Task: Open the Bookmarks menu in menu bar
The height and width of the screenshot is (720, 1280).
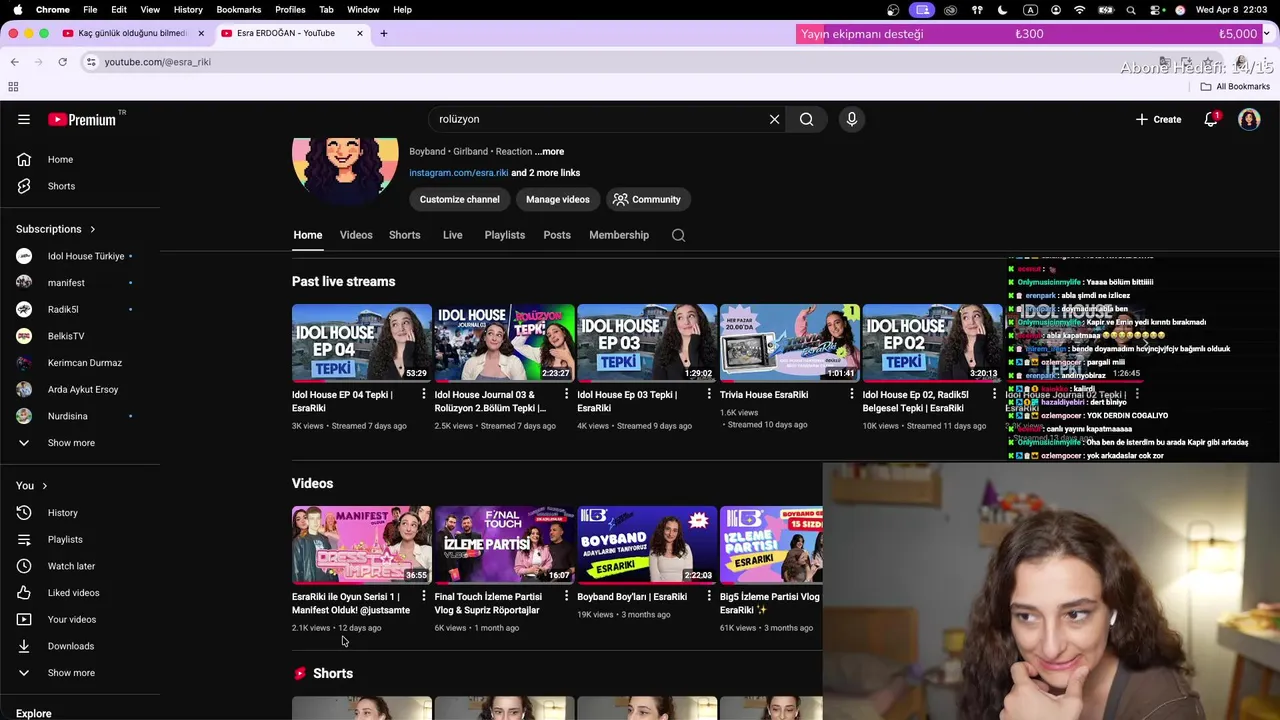Action: [239, 9]
